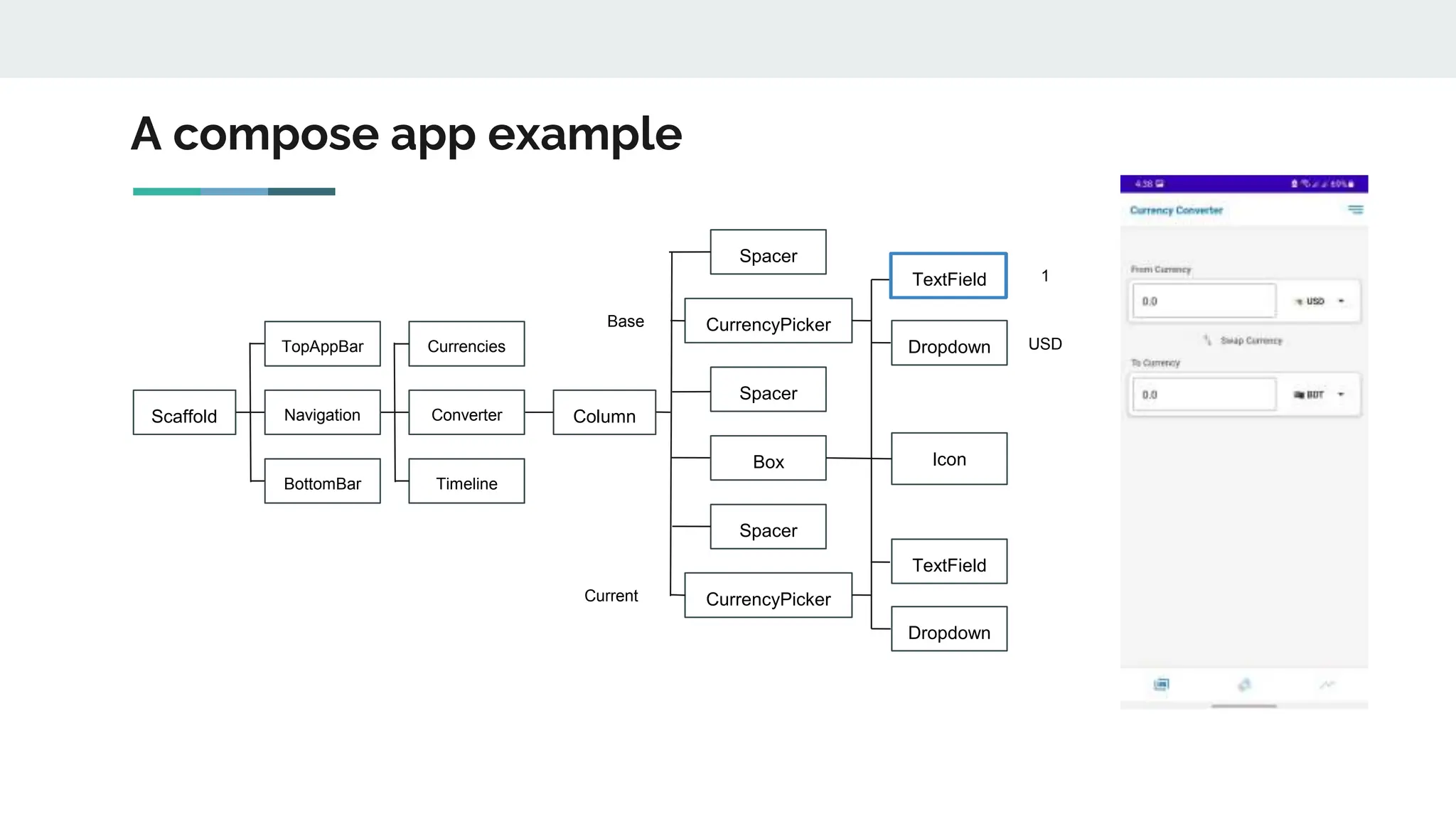This screenshot has height=819, width=1456.
Task: Click the USD flag icon
Action: pos(1299,301)
